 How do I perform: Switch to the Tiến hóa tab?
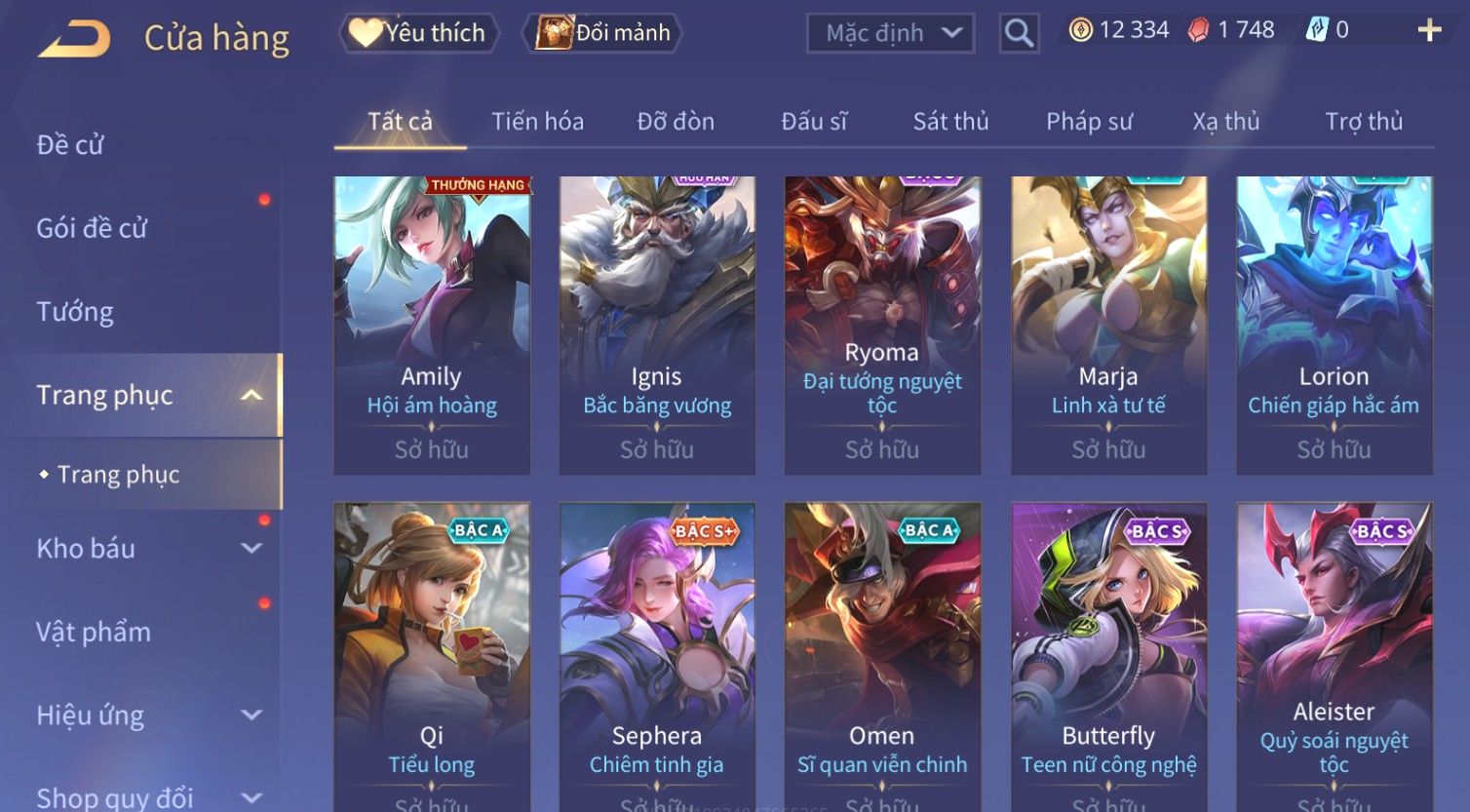coord(537,122)
